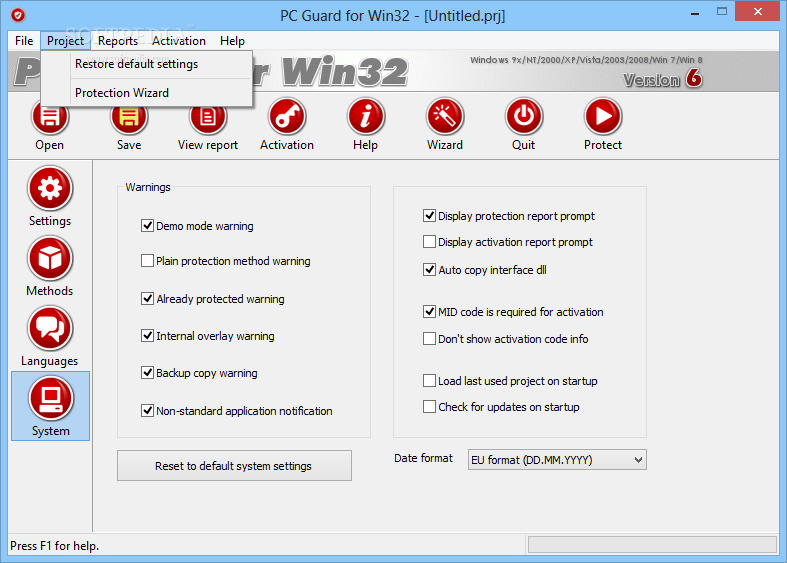Enable Check for updates on startup
This screenshot has width=787, height=563.
[429, 407]
